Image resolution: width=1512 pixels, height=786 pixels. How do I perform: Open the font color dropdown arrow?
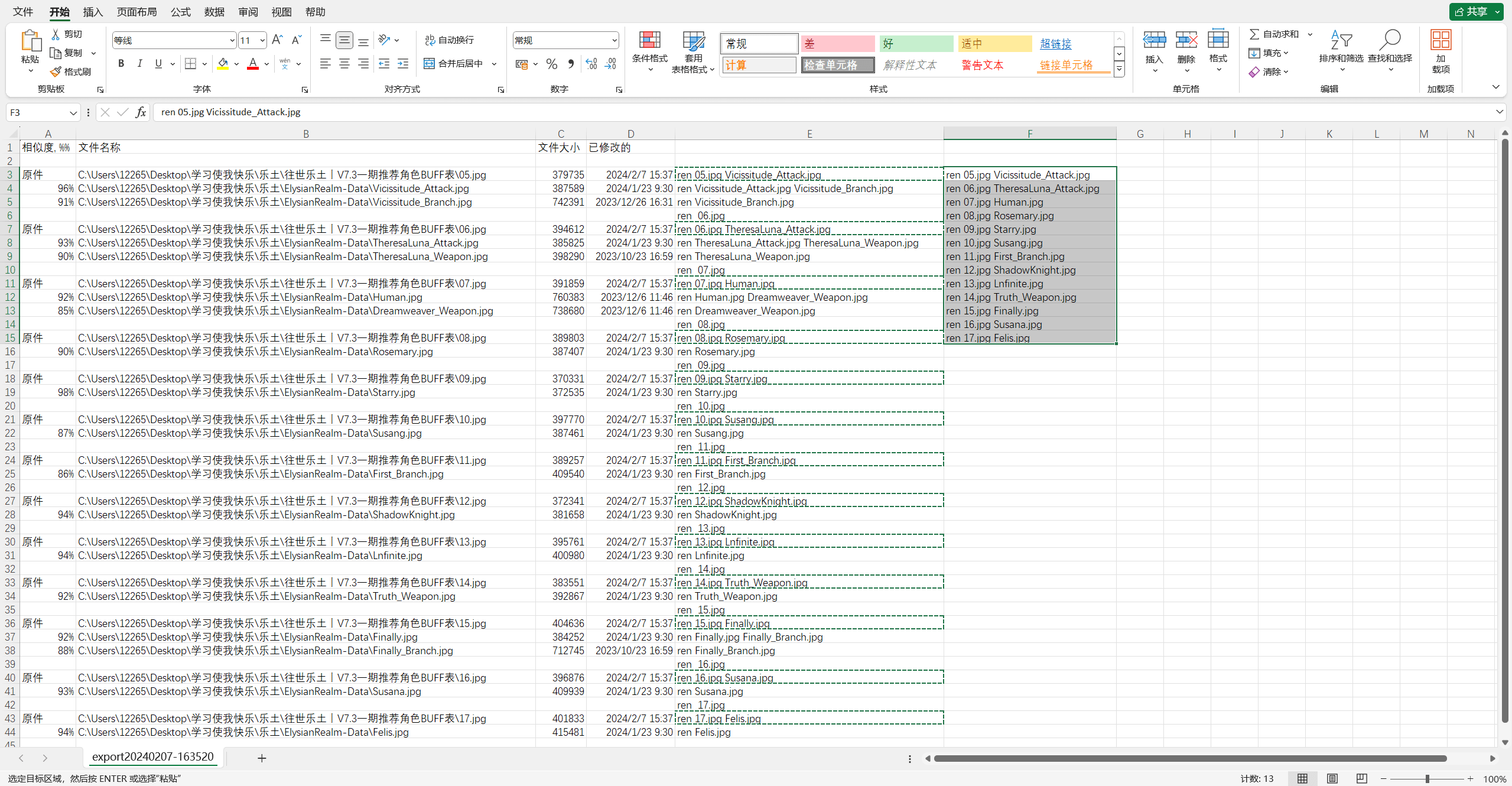(x=266, y=64)
